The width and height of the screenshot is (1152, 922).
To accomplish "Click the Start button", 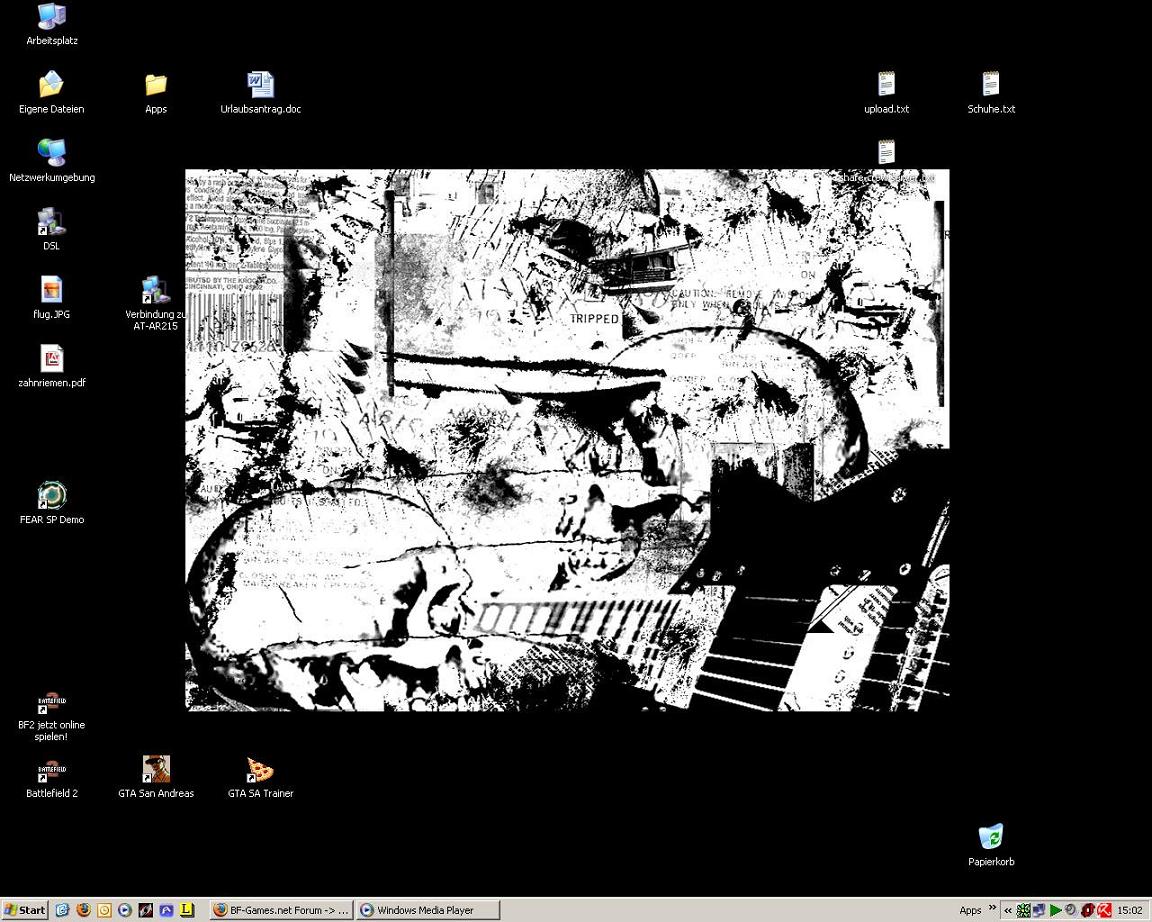I will [25, 910].
